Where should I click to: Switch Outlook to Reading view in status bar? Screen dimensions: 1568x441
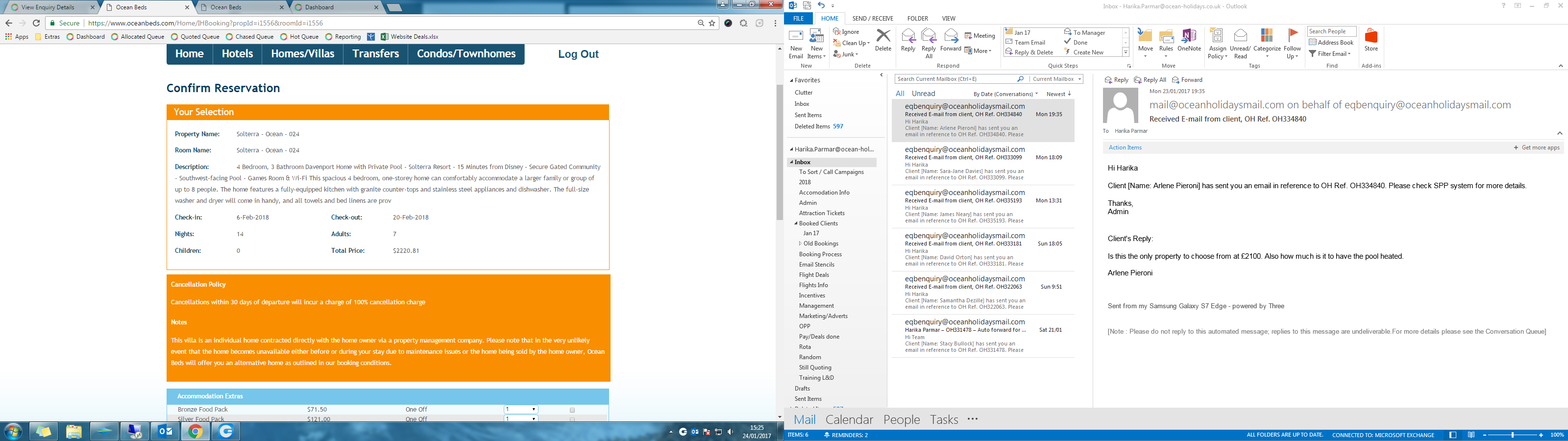[1471, 435]
